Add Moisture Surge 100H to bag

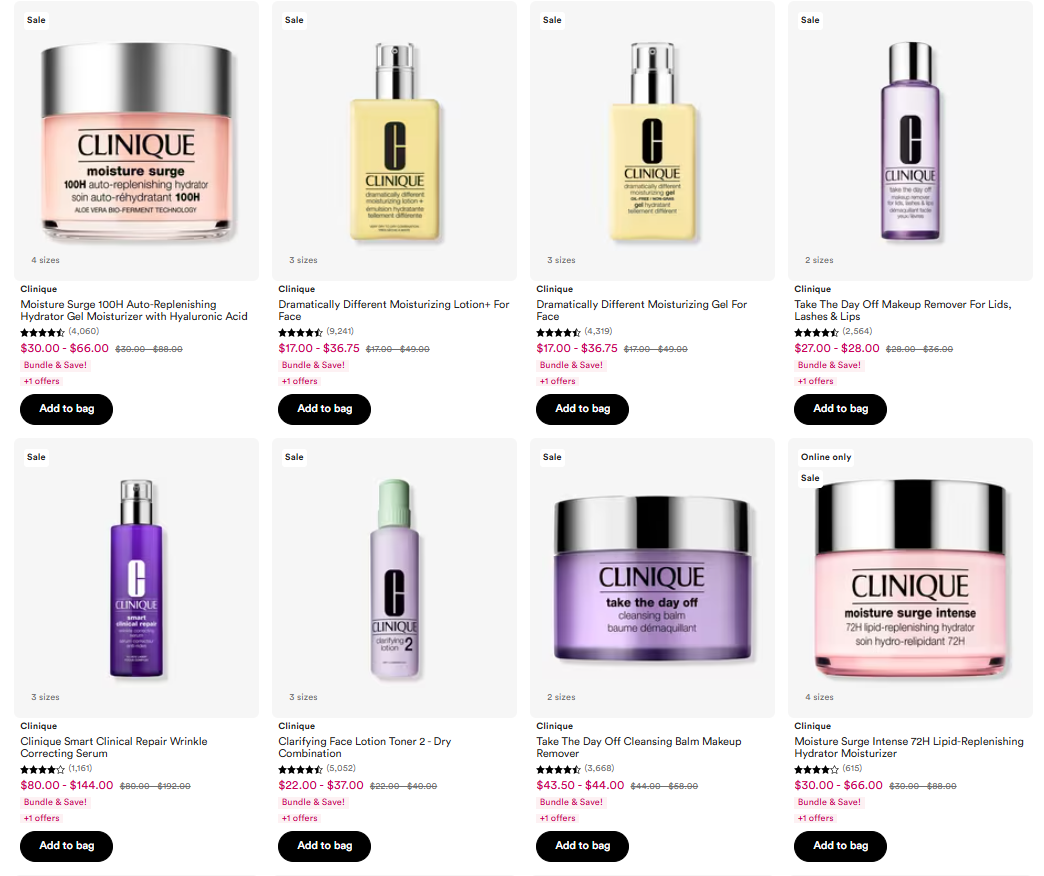click(x=67, y=409)
